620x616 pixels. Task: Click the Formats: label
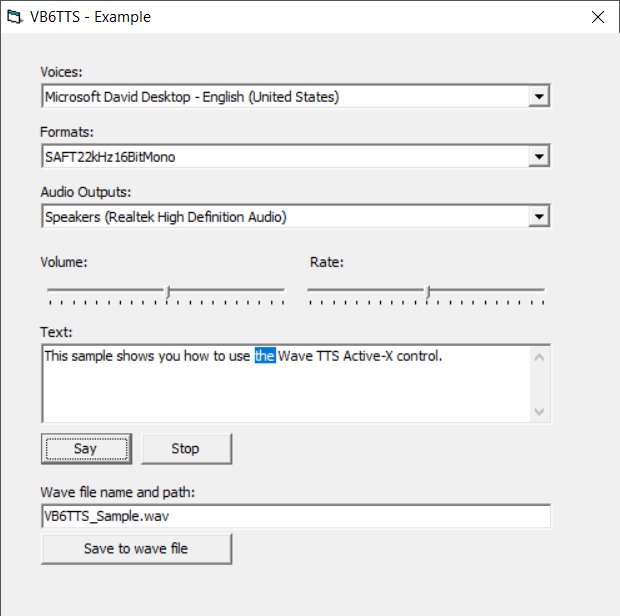67,132
